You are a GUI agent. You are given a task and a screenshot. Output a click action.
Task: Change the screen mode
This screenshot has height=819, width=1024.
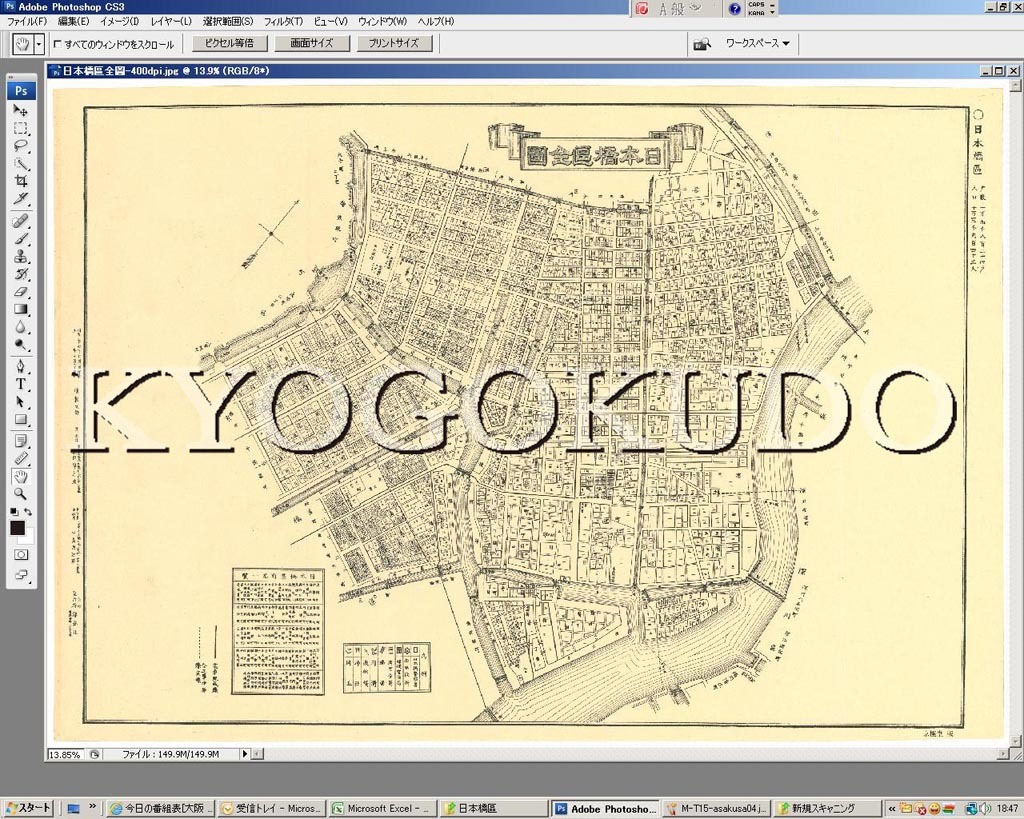21,575
